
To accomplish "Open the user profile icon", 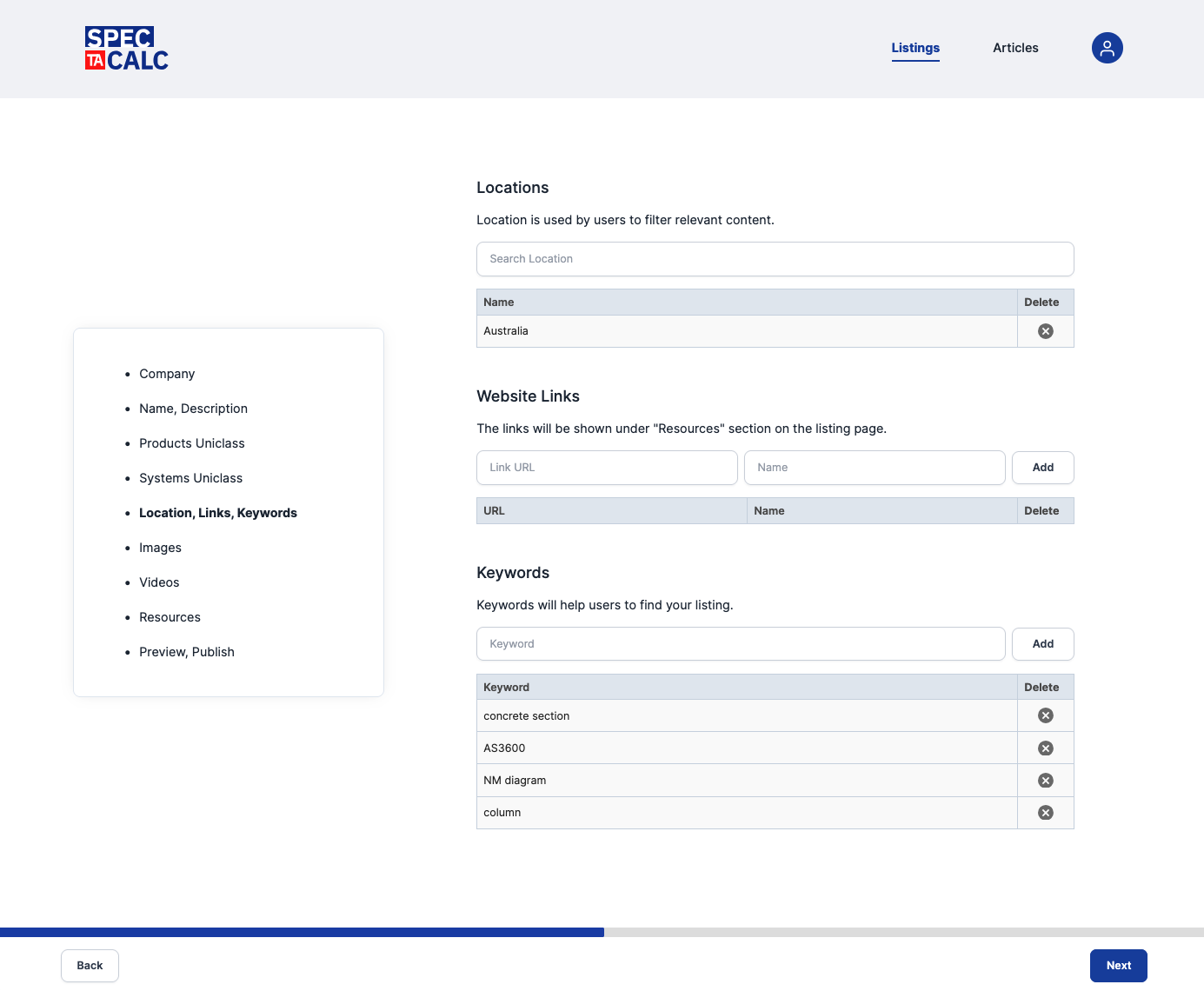I will 1107,48.
